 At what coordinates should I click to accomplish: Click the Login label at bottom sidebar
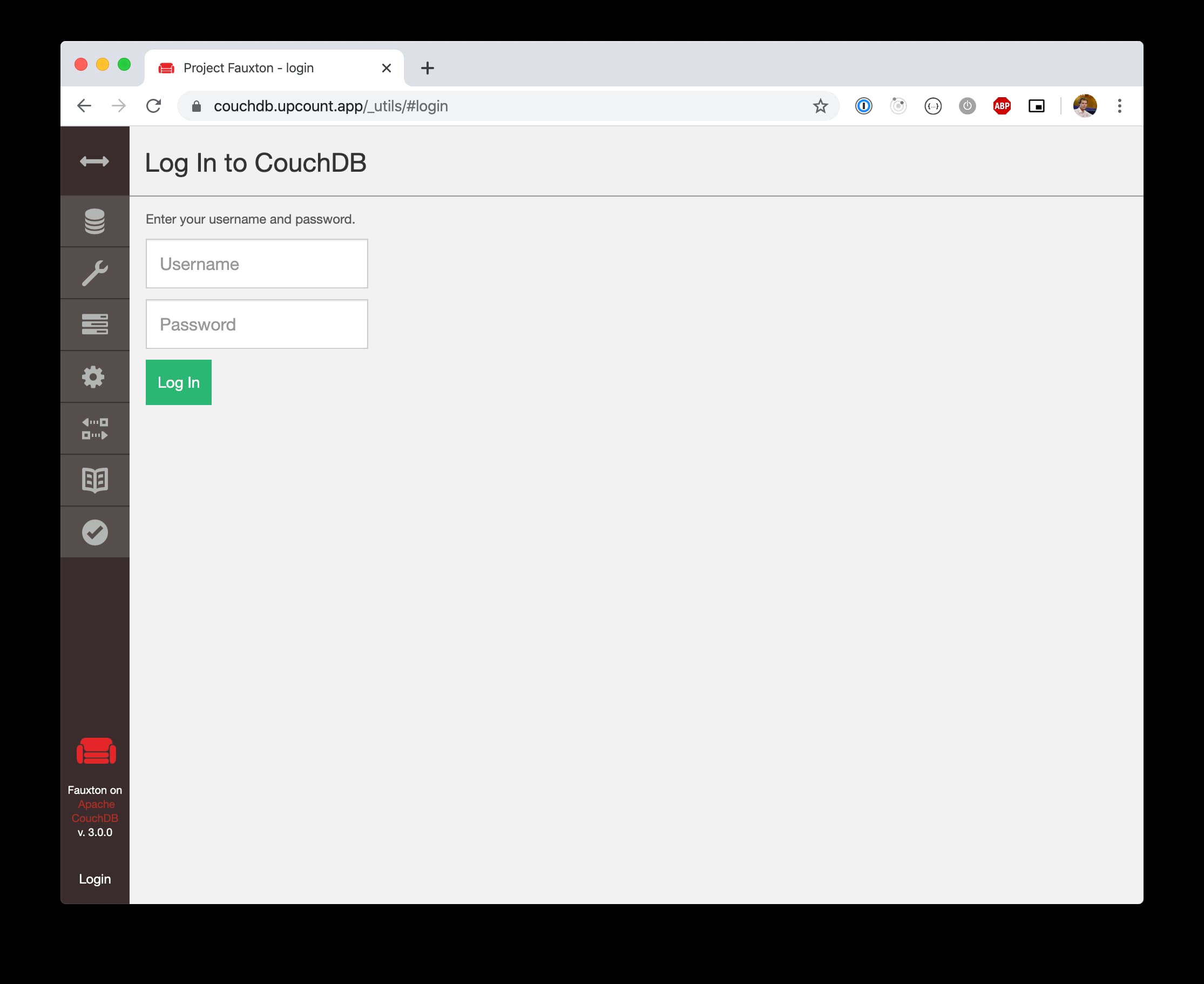95,879
